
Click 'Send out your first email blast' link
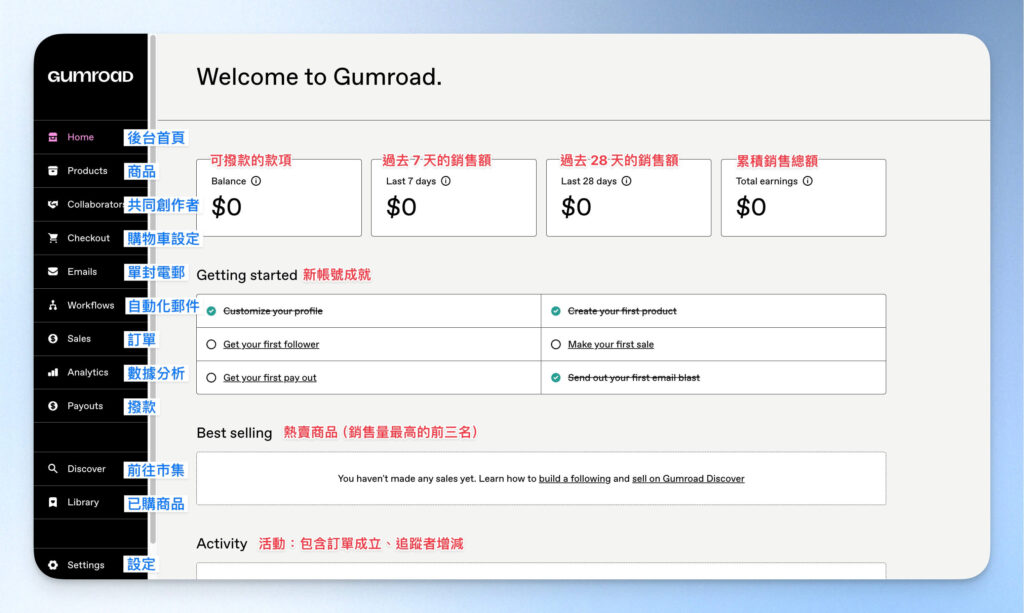click(x=633, y=377)
